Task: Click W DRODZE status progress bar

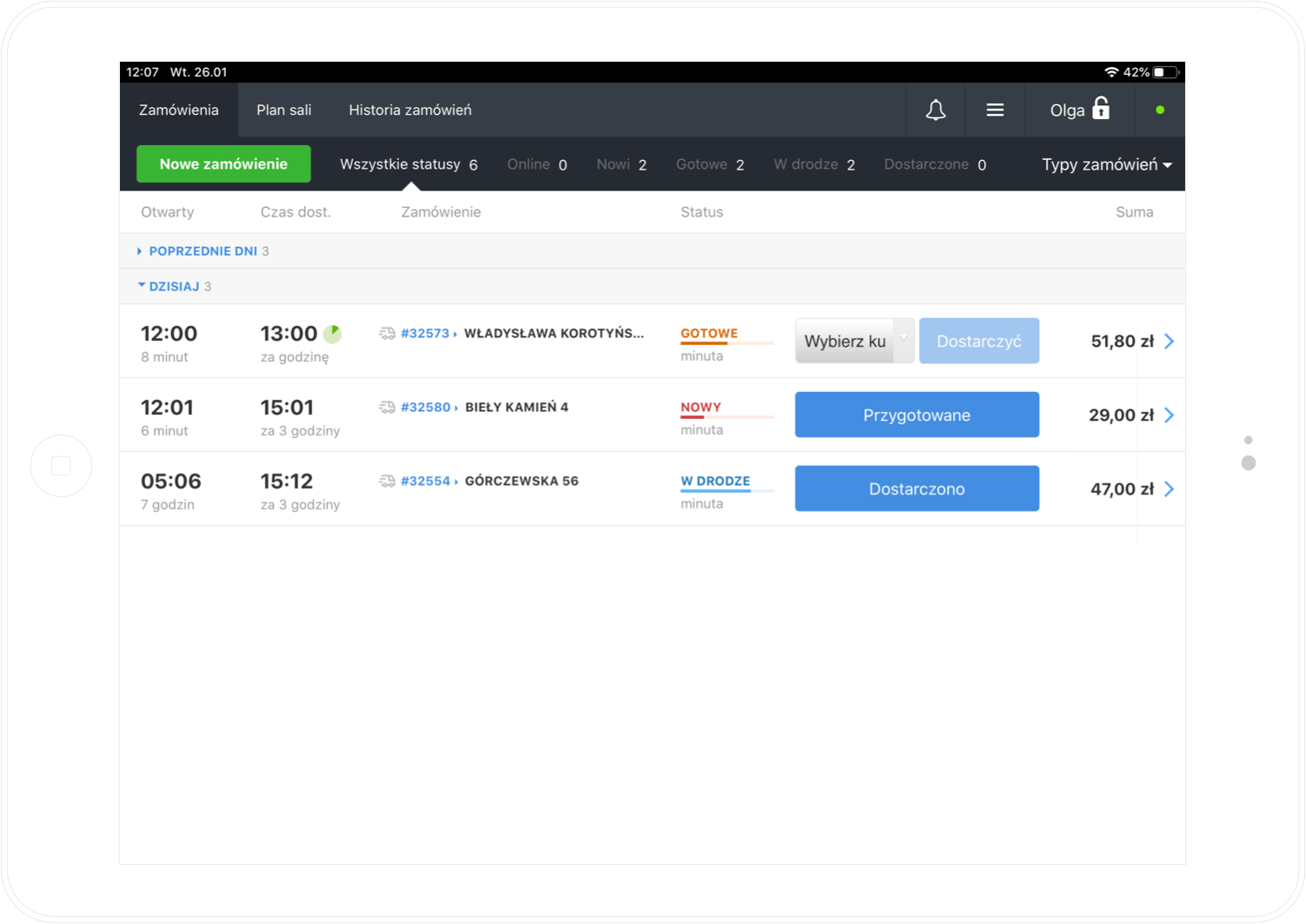Action: 727,491
